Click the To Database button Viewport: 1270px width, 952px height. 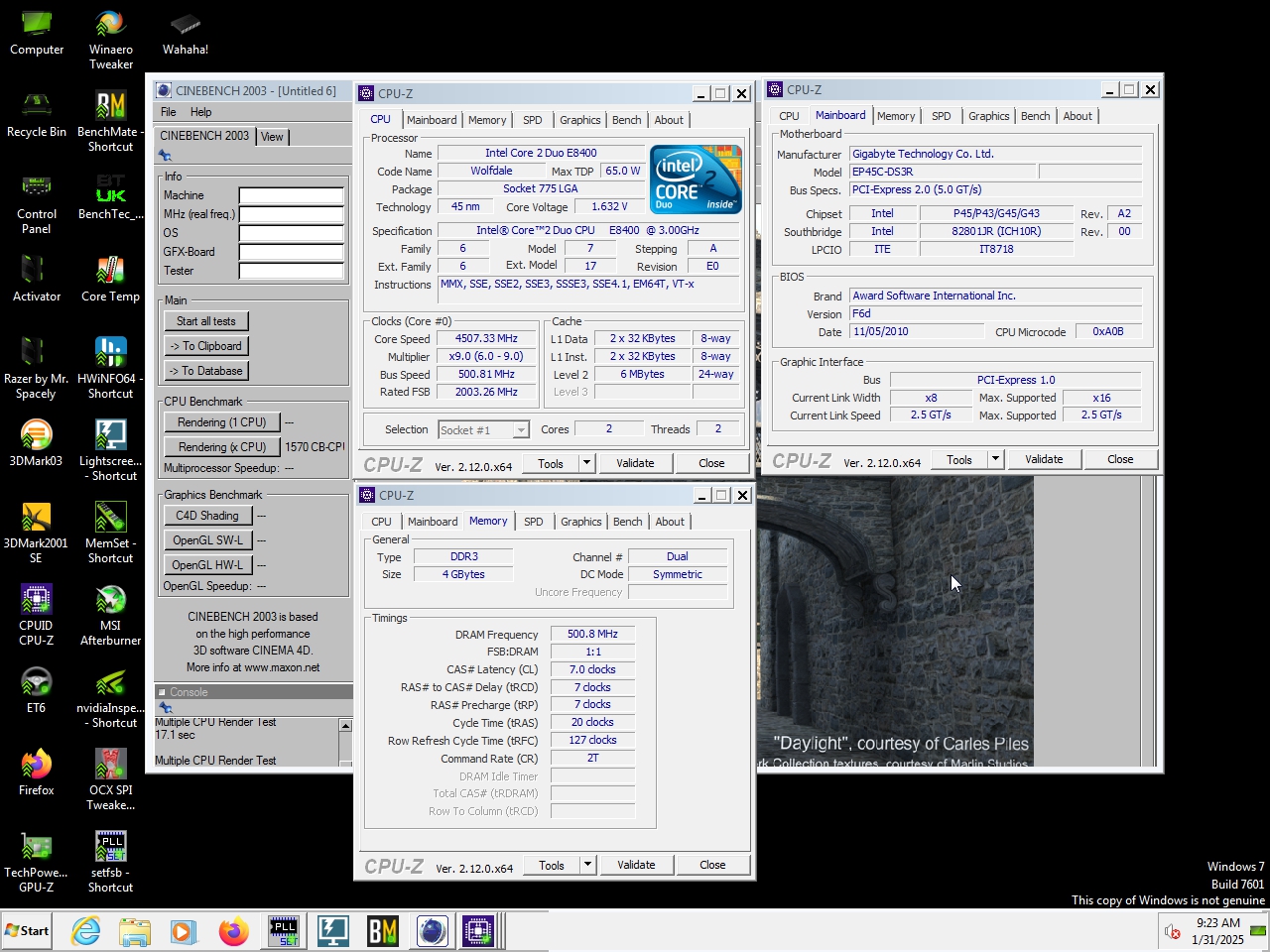point(206,371)
